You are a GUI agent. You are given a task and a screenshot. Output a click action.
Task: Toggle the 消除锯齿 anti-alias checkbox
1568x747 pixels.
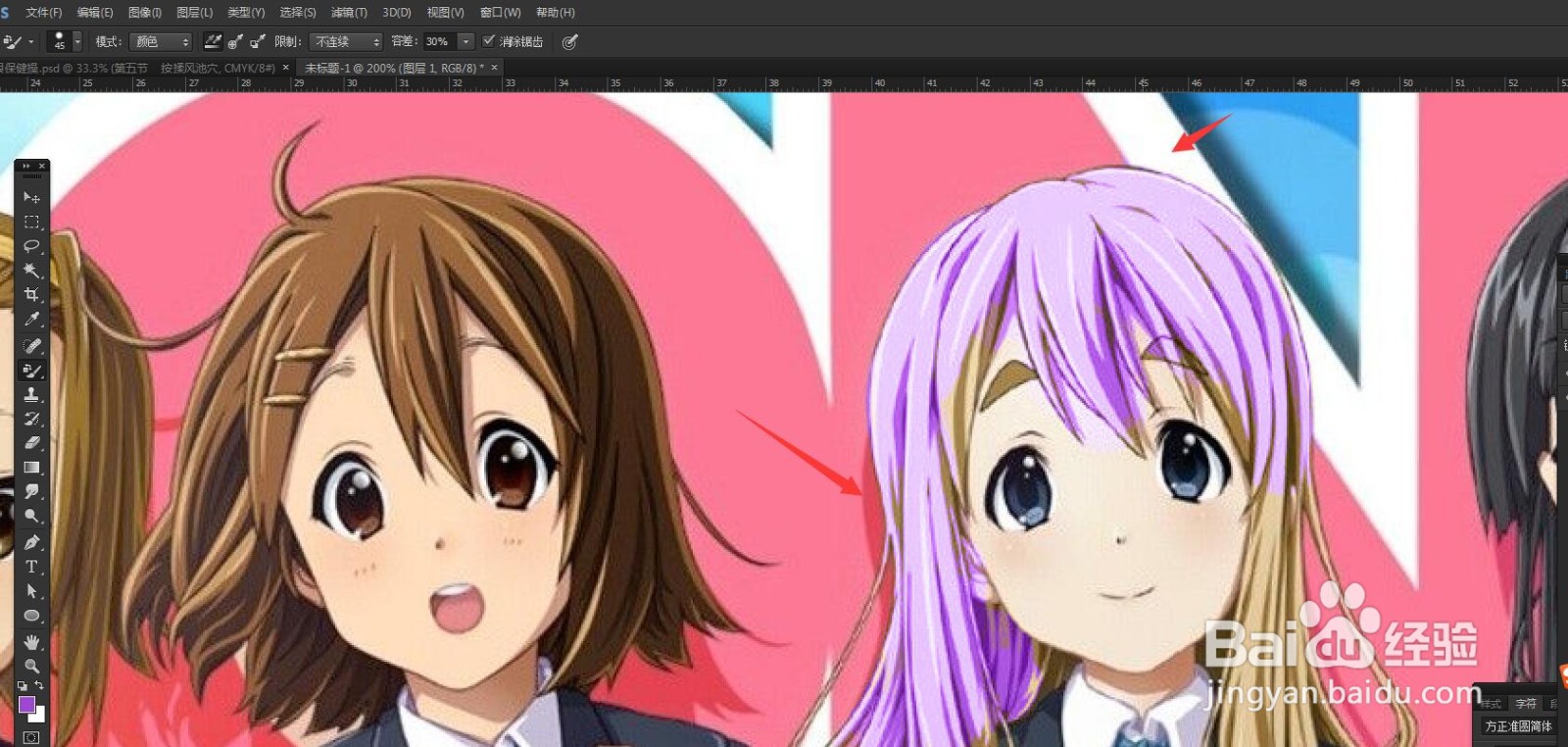tap(489, 40)
